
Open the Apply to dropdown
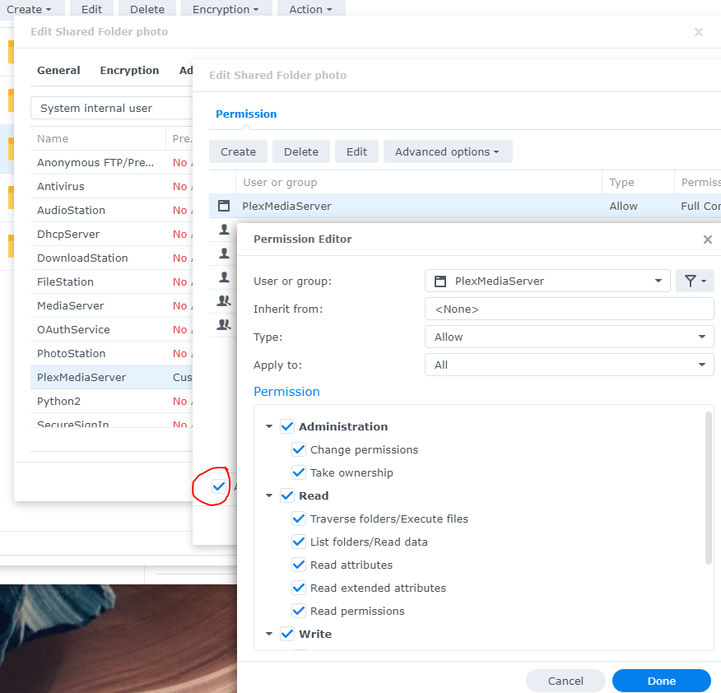(569, 365)
